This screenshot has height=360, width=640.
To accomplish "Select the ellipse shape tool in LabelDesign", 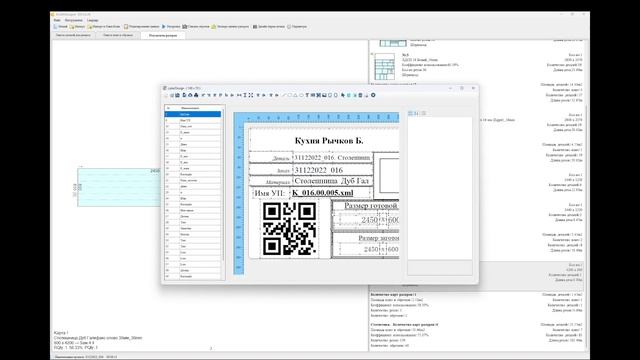I will click(x=301, y=95).
